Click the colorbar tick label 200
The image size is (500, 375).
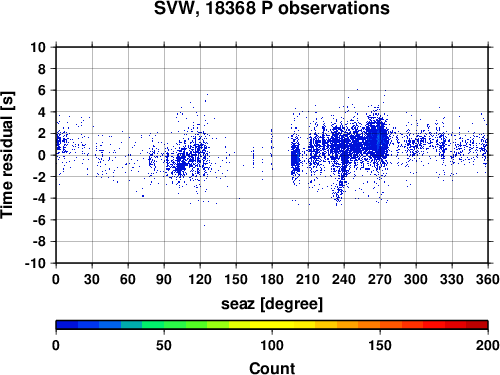click(487, 345)
